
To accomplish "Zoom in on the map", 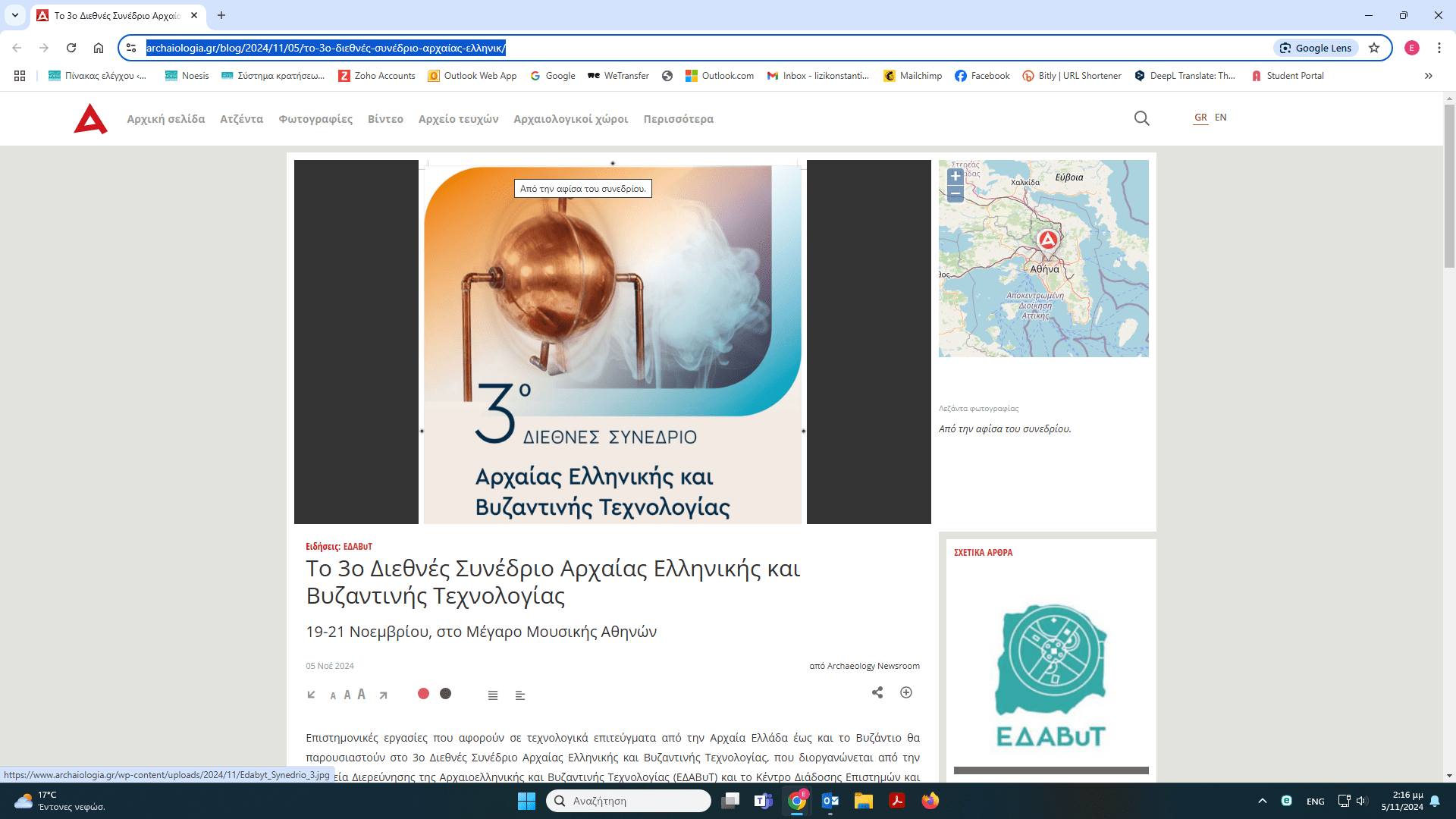I will click(955, 176).
